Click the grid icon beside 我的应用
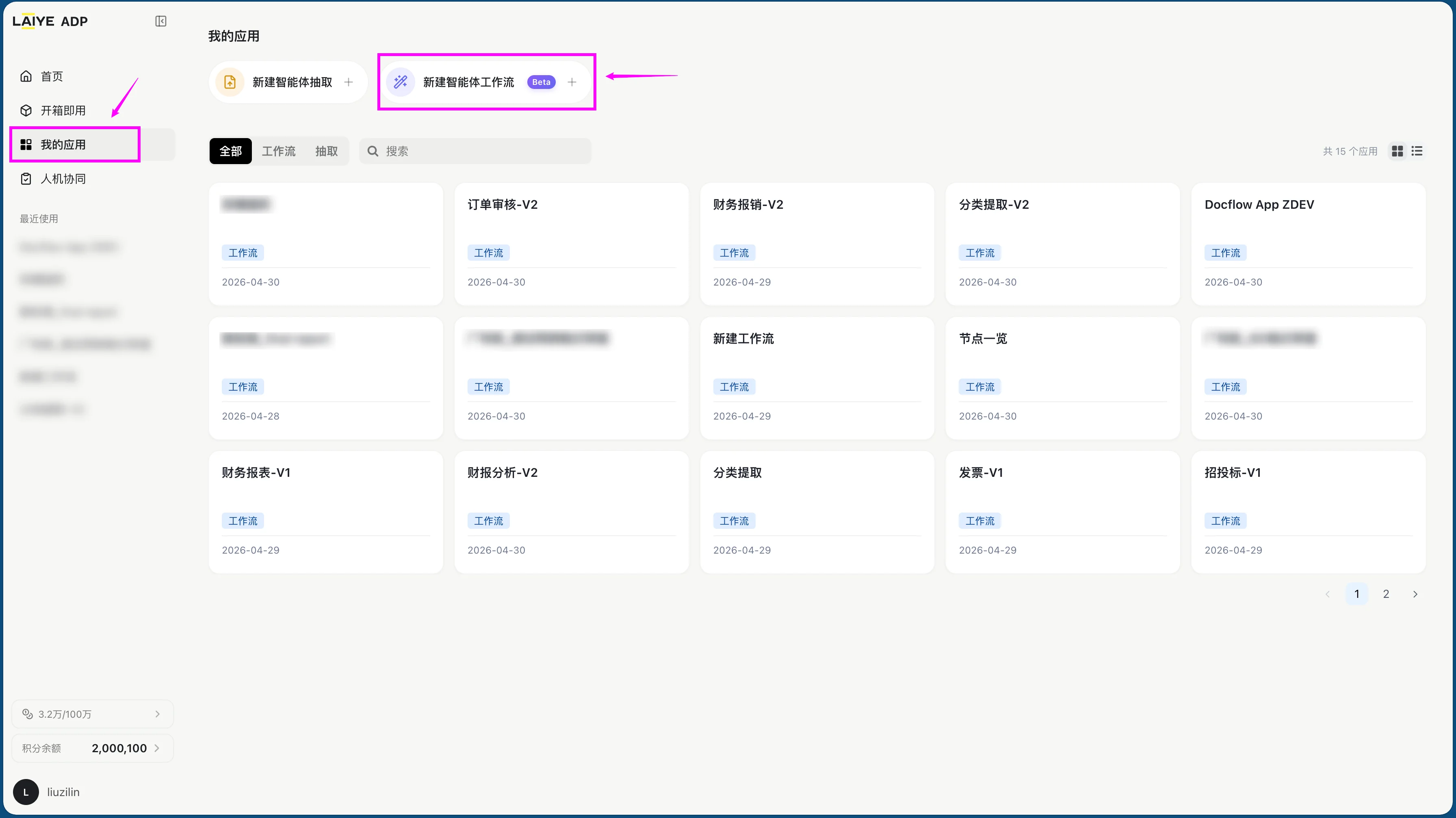This screenshot has height=818, width=1456. tap(26, 145)
